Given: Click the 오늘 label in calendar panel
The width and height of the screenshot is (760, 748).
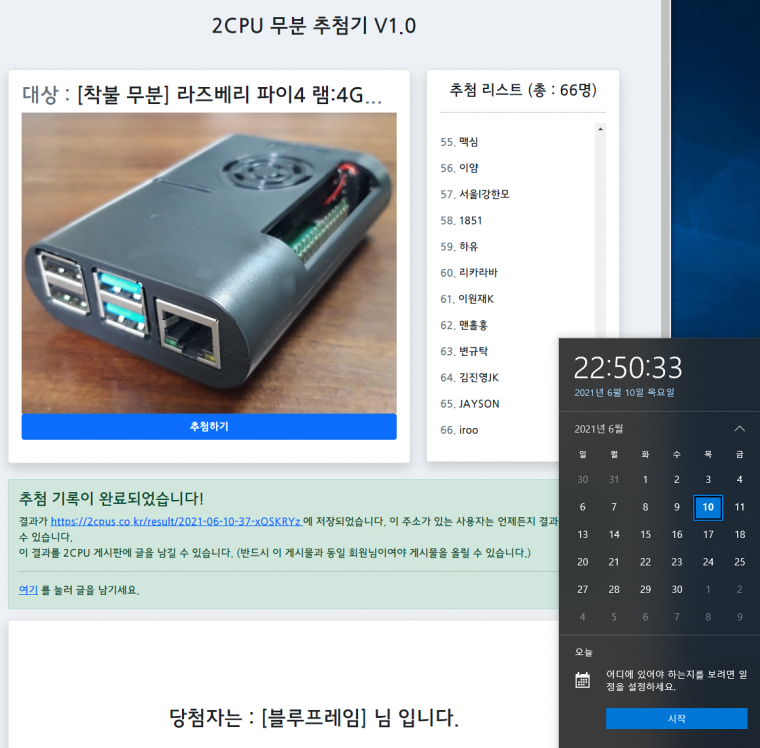Looking at the screenshot, I should tap(584, 652).
